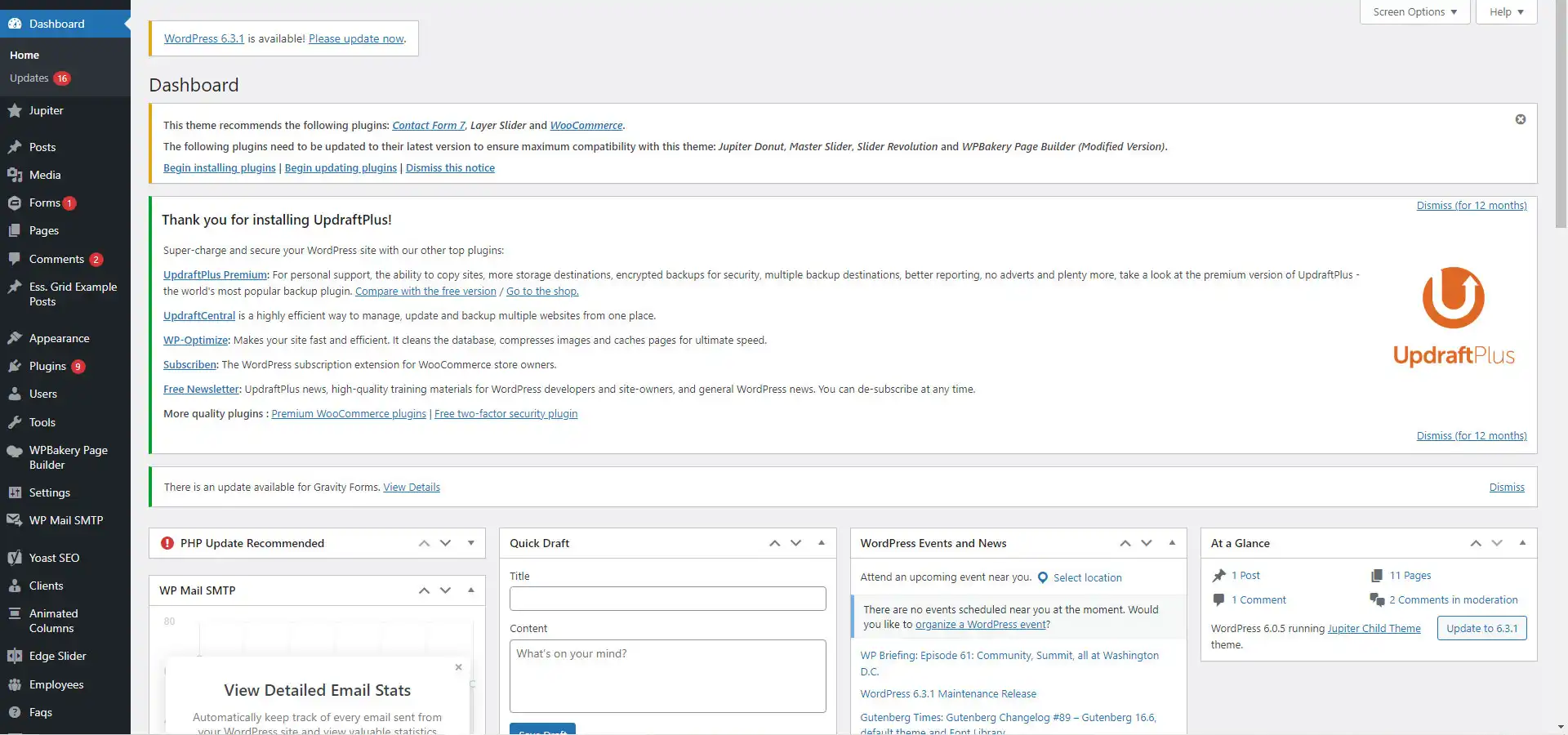Click the WooCommerce plugin link
1568x735 pixels.
[x=586, y=125]
